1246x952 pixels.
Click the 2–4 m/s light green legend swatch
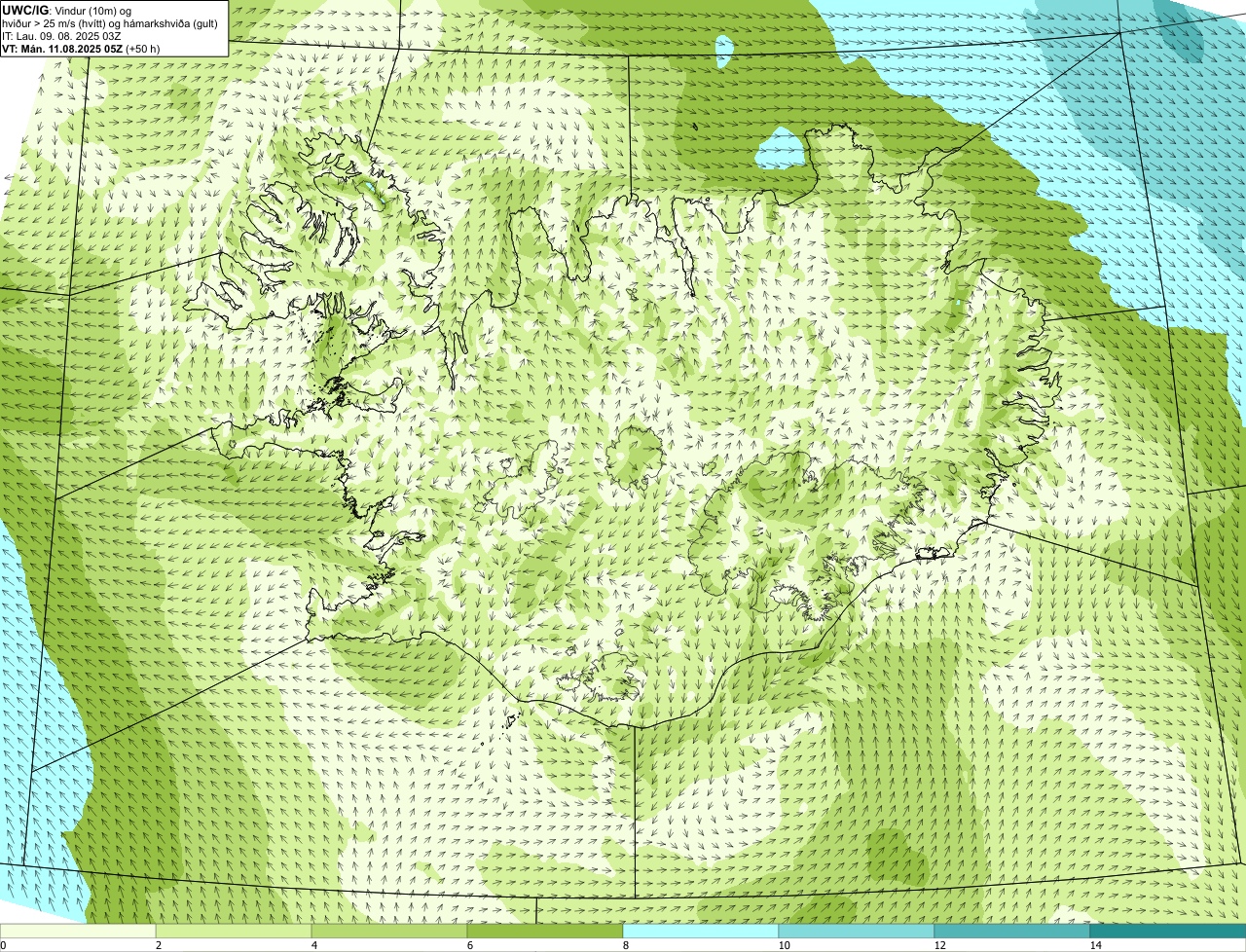[234, 931]
